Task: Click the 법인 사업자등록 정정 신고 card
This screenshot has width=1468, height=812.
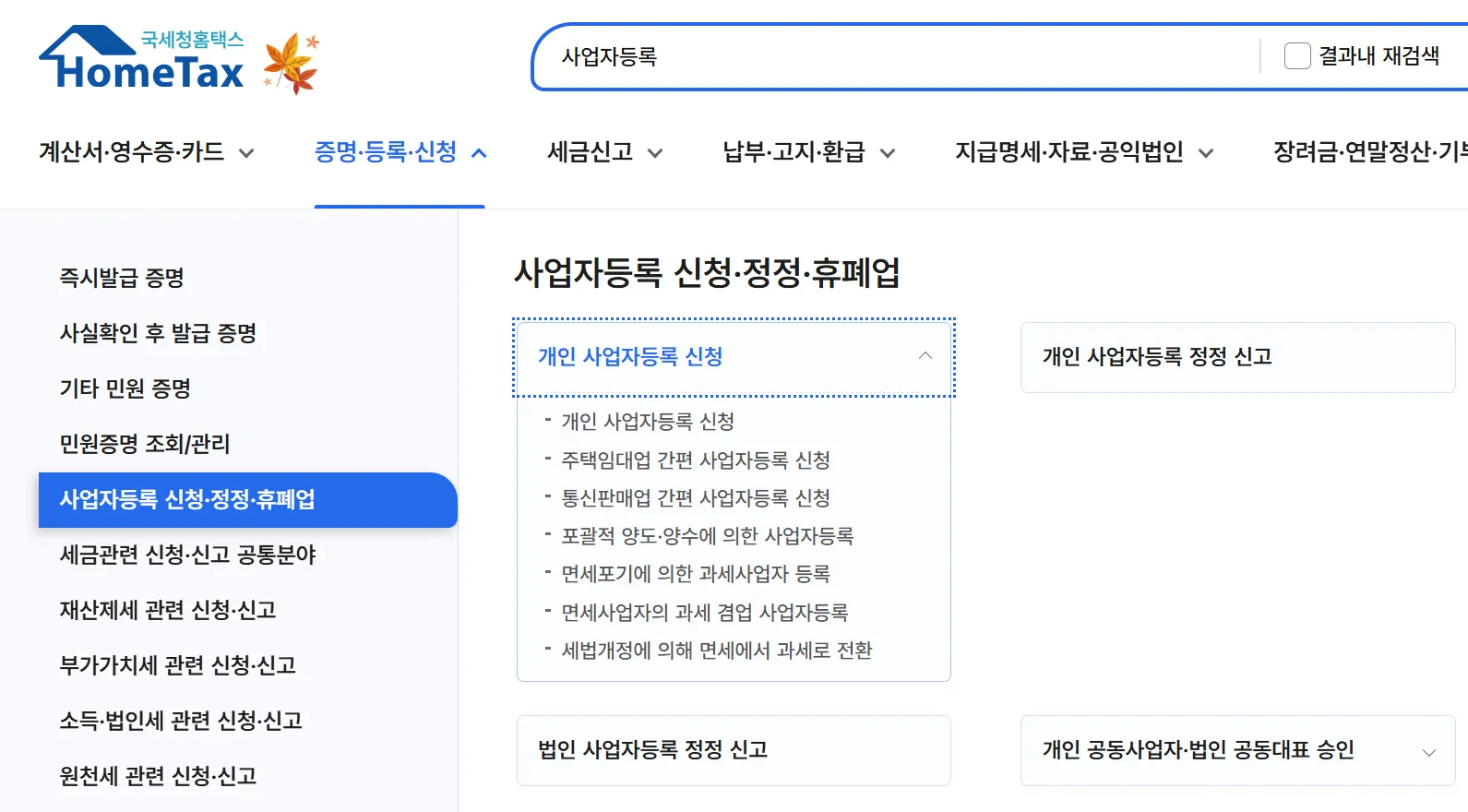Action: [x=733, y=750]
